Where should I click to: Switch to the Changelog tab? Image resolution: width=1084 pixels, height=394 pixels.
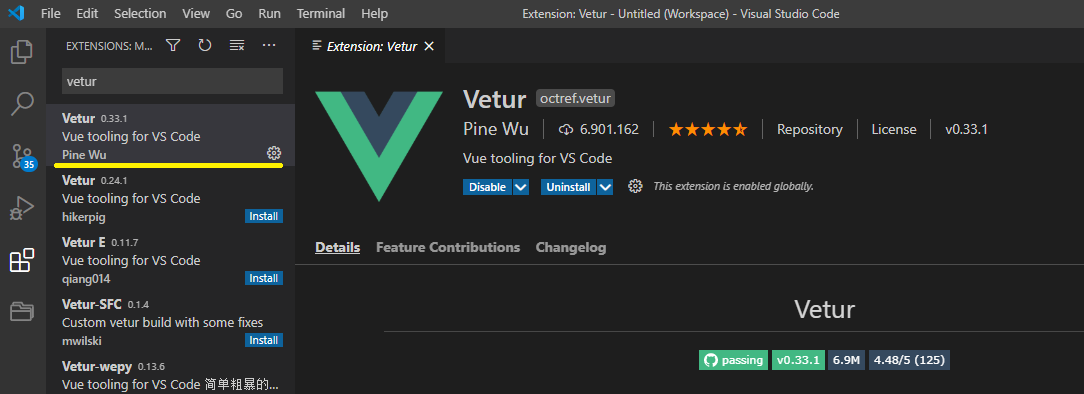pyautogui.click(x=571, y=247)
